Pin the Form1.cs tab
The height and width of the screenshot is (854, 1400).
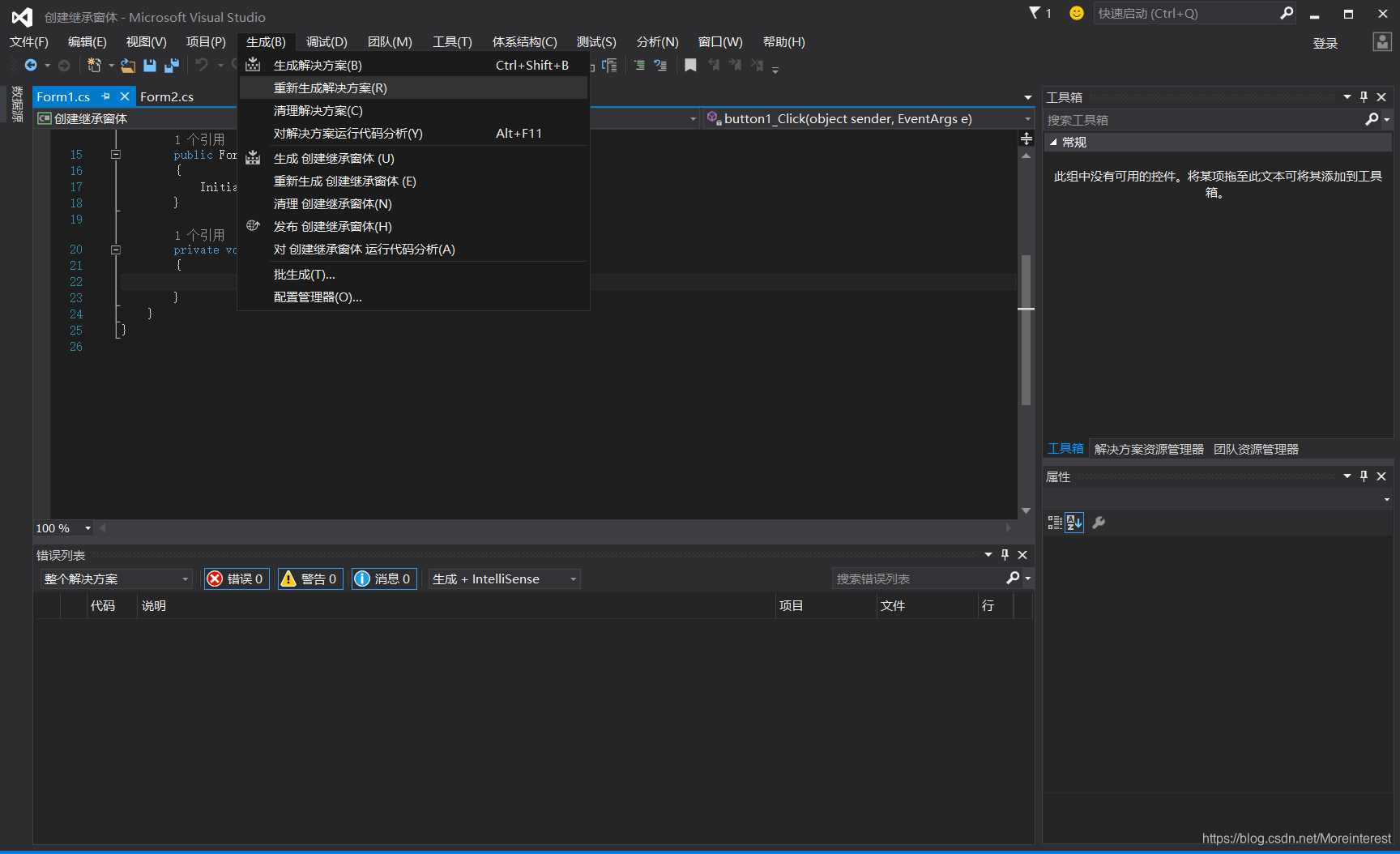click(x=106, y=96)
